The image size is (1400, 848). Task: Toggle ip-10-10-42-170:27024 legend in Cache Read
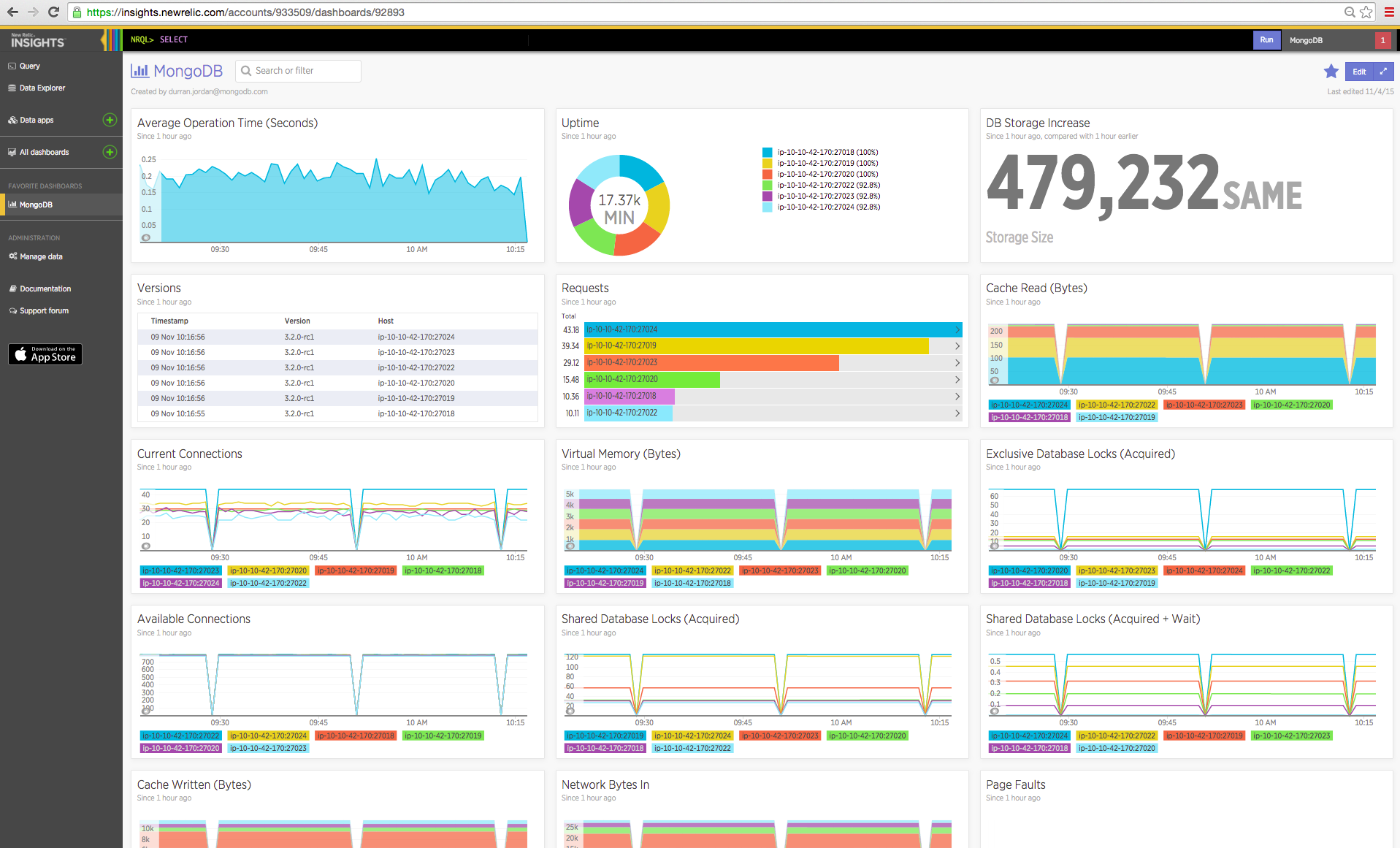[x=1030, y=405]
